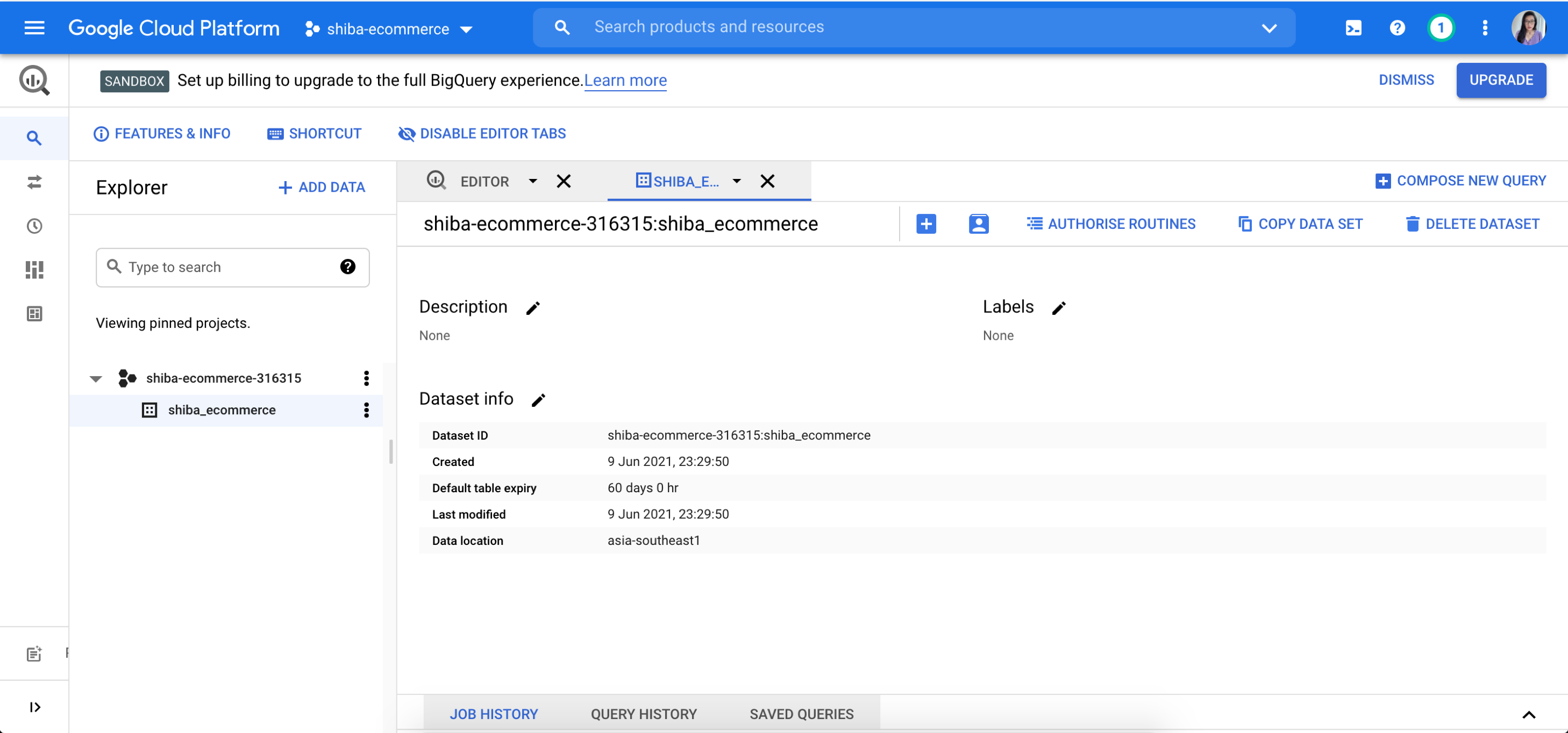
Task: Open the shiba-ecommerce project selector dropdown
Action: [x=388, y=28]
